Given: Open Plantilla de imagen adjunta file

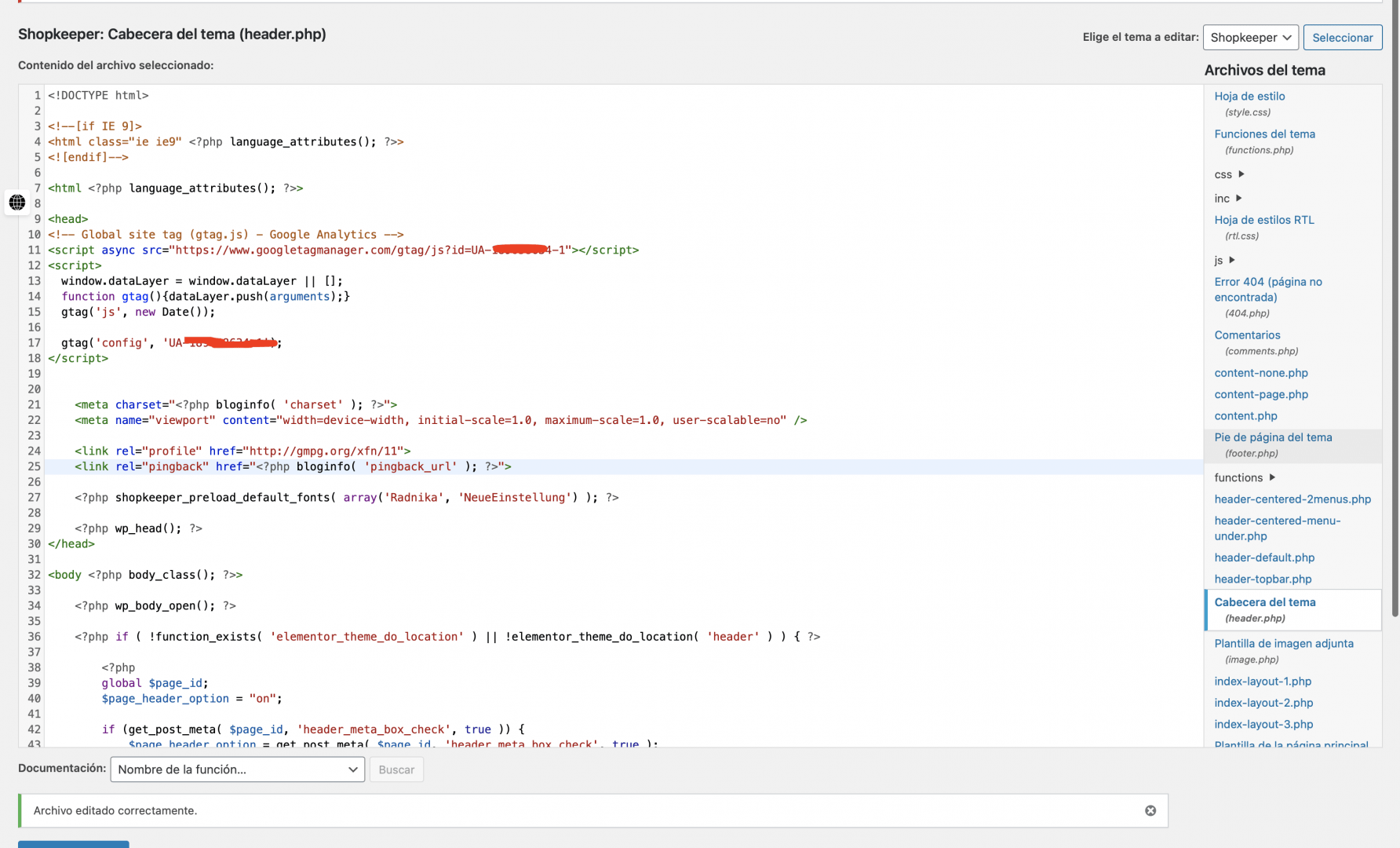Looking at the screenshot, I should pos(1284,643).
